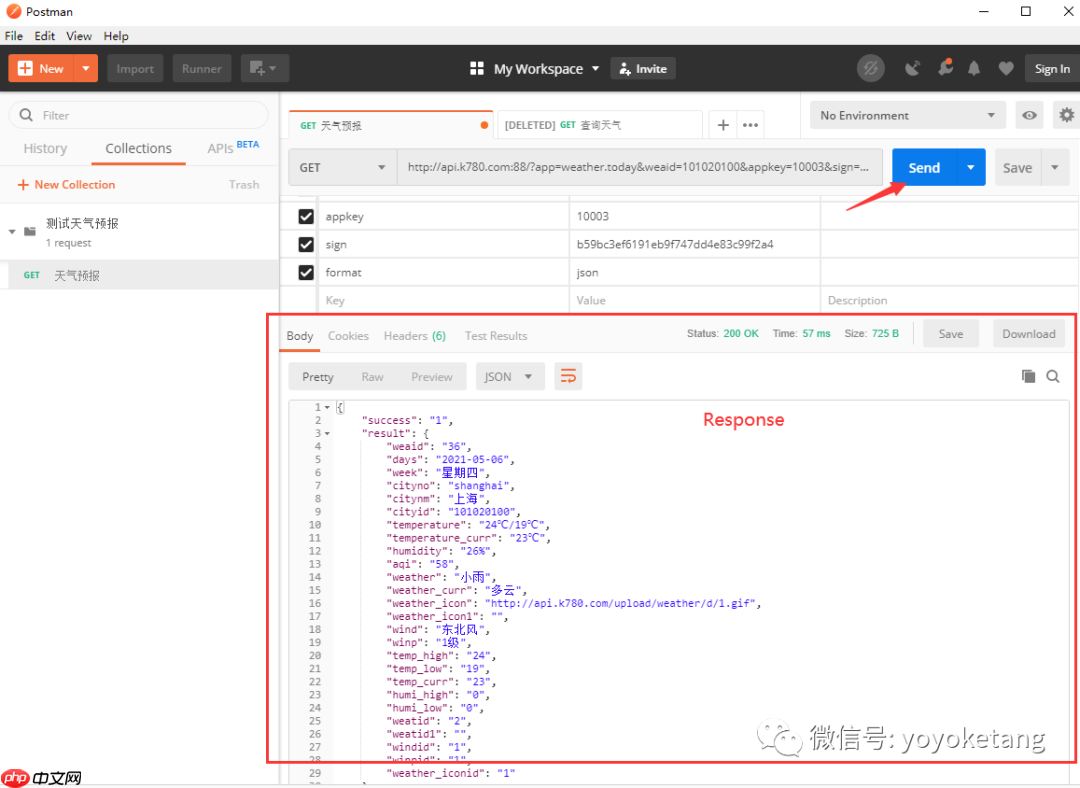This screenshot has height=788, width=1080.
Task: Open the New button dropdown arrow
Action: click(86, 68)
